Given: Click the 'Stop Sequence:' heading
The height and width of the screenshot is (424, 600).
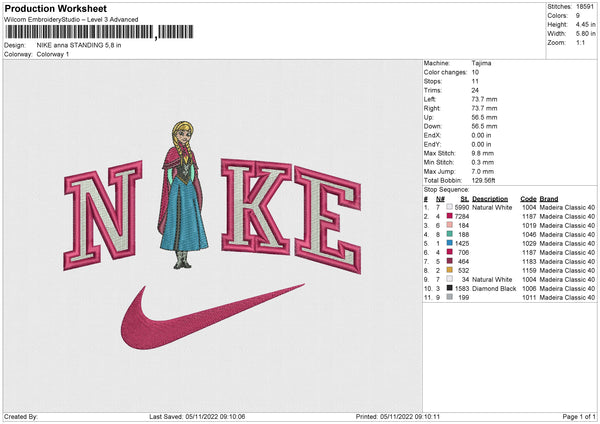Looking at the screenshot, I should click(x=447, y=189).
